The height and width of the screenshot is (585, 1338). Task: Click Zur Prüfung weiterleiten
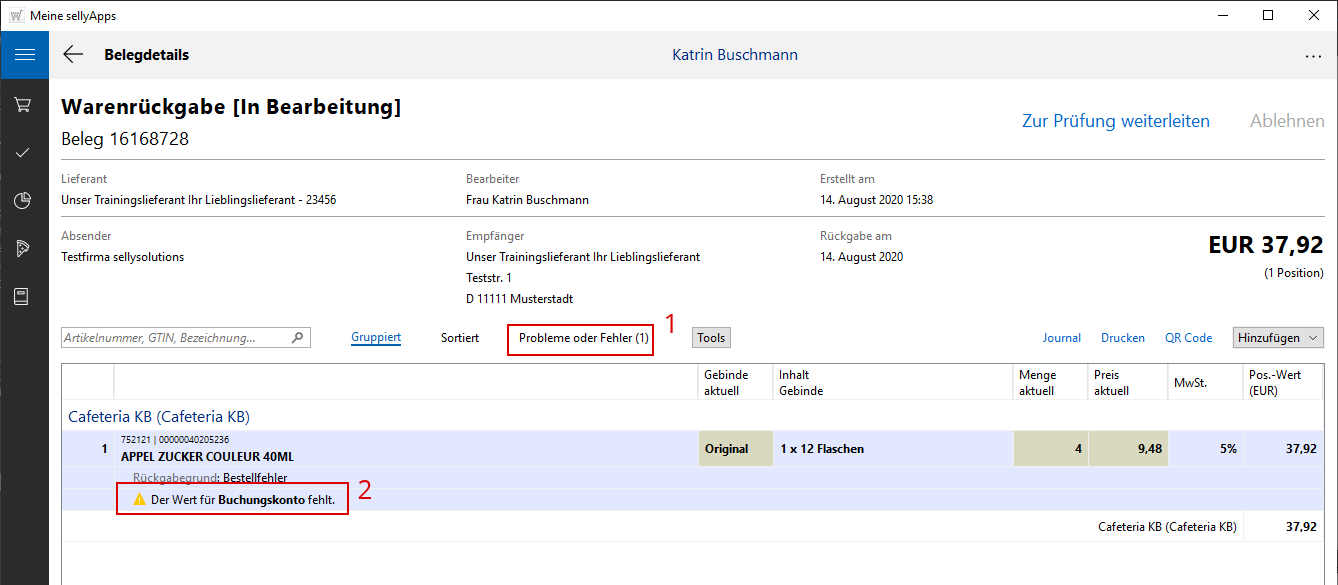tap(1115, 121)
